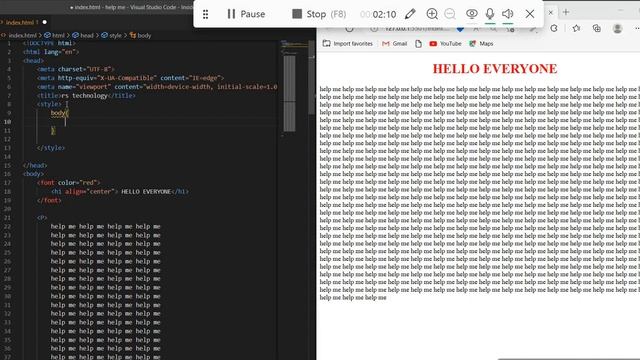Open YouTube bookmark
The width and height of the screenshot is (640, 360).
[445, 44]
